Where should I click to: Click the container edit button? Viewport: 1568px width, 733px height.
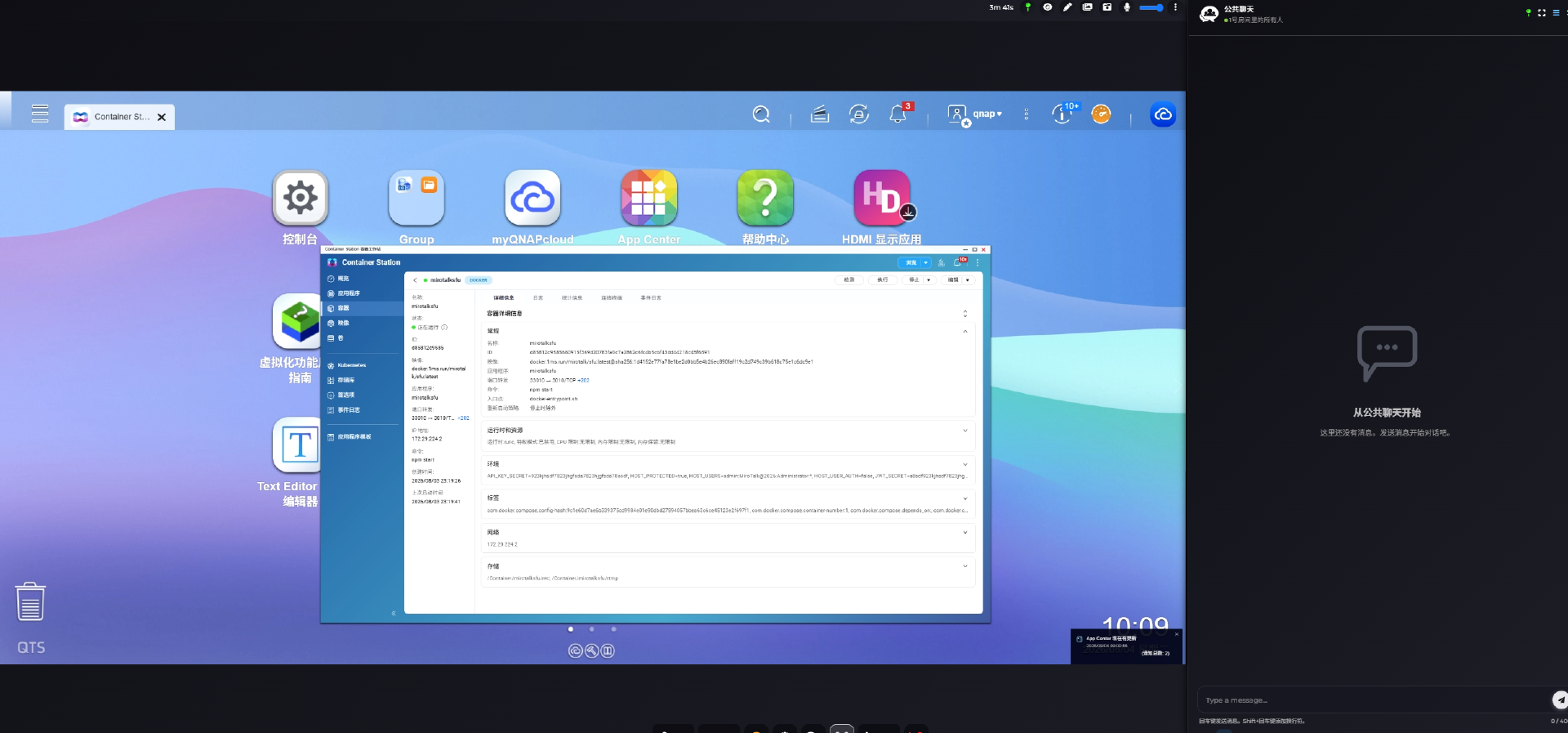tap(953, 279)
